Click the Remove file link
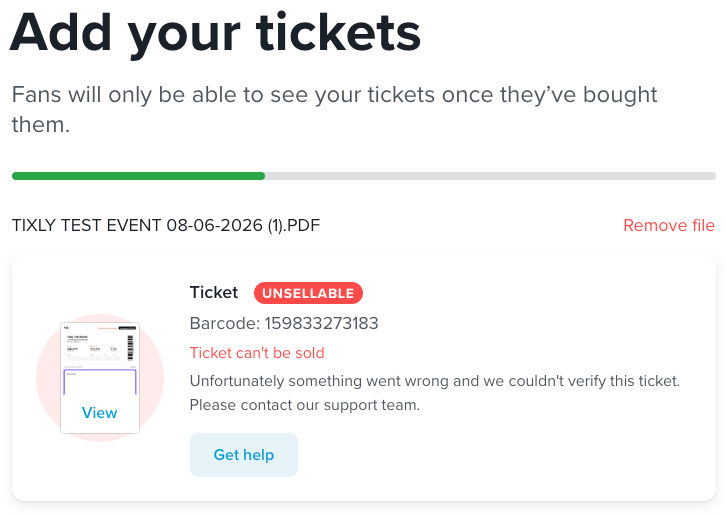 [669, 226]
